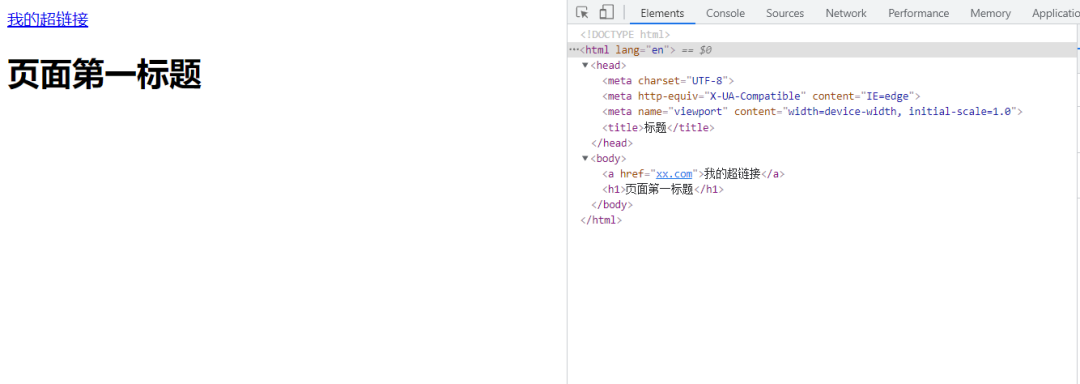Open the Sources tab
This screenshot has height=384, width=1080.
785,13
